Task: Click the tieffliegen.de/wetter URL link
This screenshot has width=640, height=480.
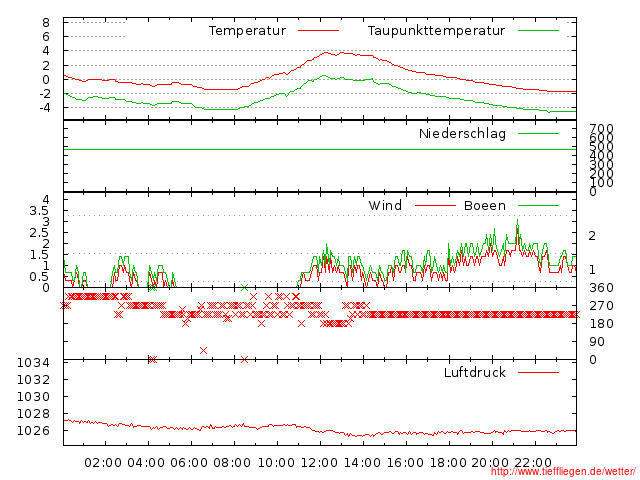Action: pyautogui.click(x=563, y=472)
